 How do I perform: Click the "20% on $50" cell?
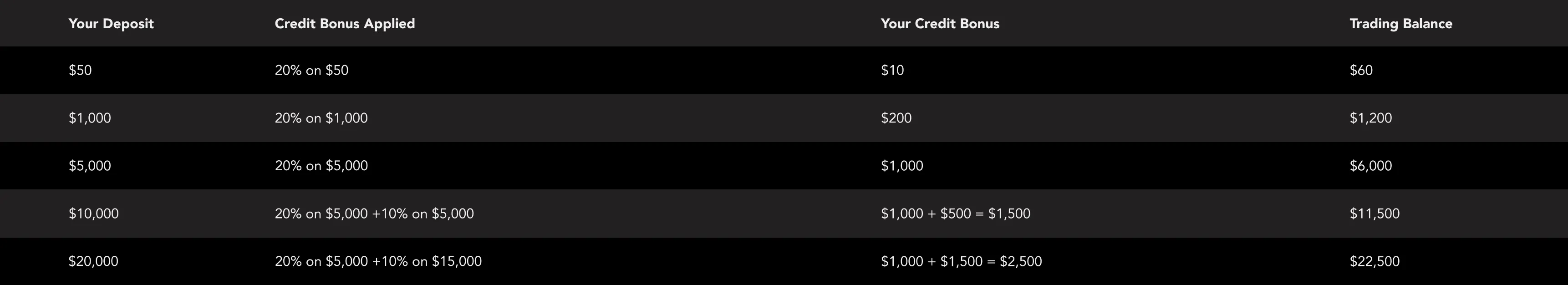coord(311,70)
